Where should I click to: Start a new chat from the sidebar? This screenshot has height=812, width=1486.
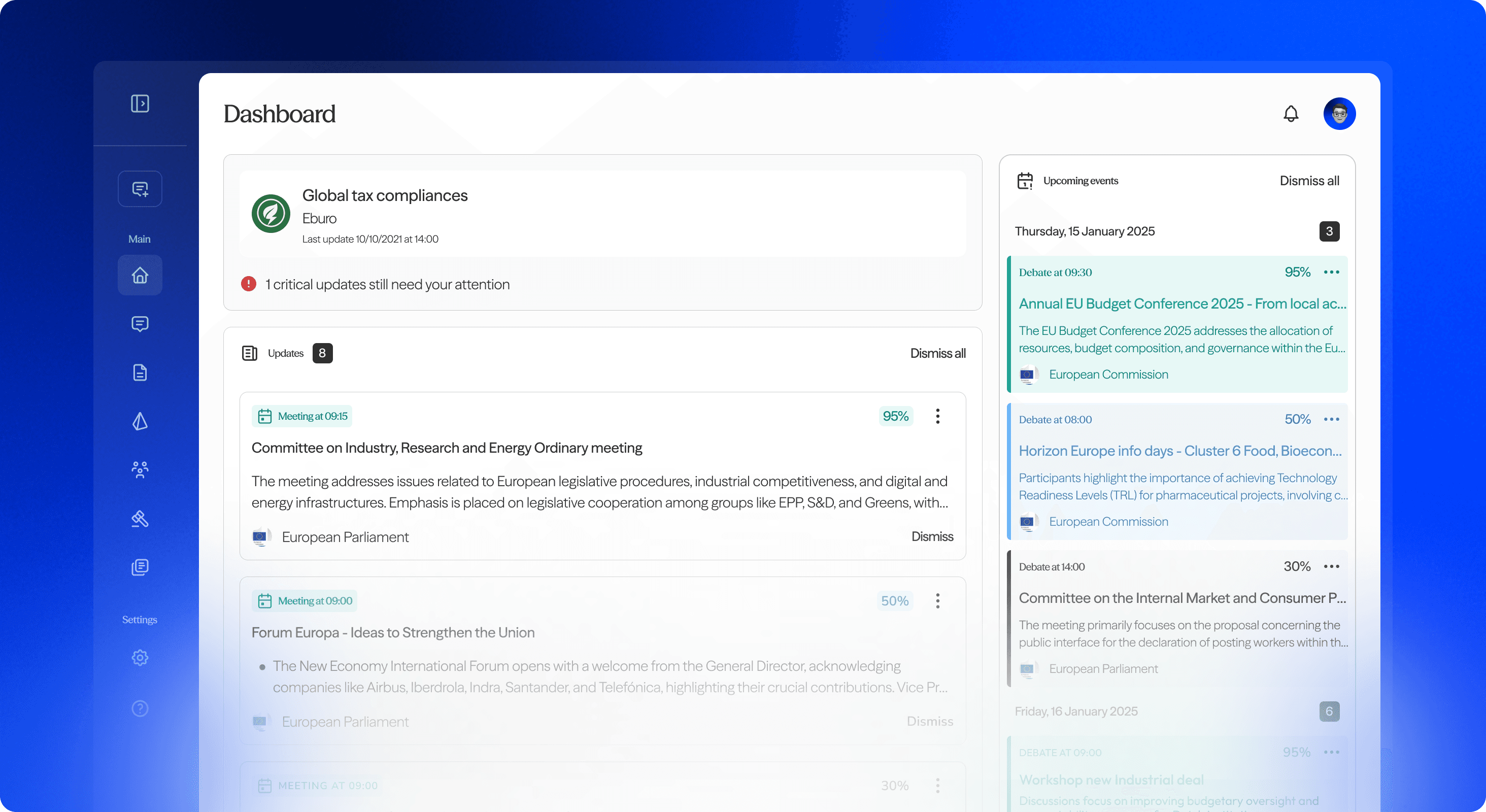140,189
